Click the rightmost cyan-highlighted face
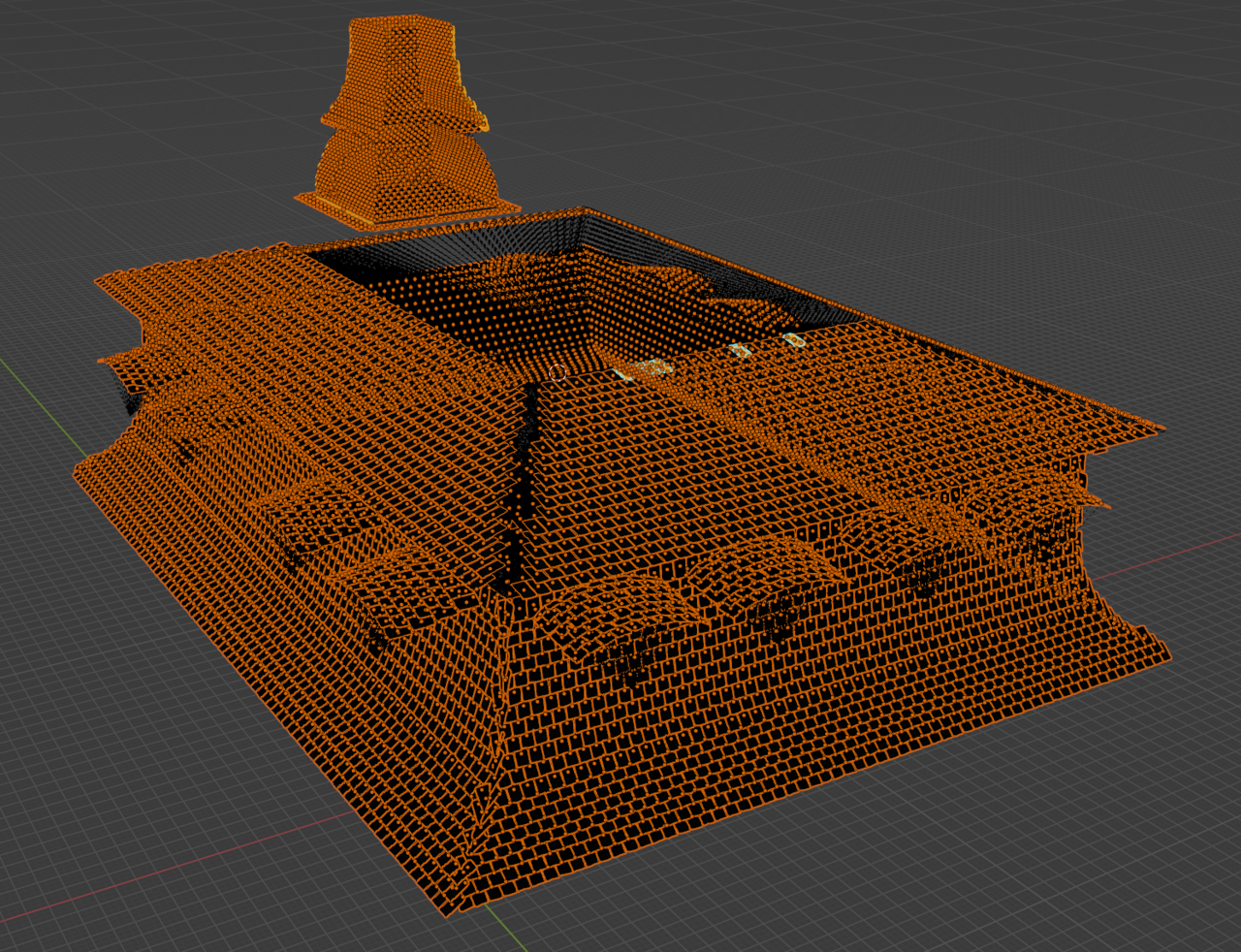The width and height of the screenshot is (1241, 952). tap(794, 340)
